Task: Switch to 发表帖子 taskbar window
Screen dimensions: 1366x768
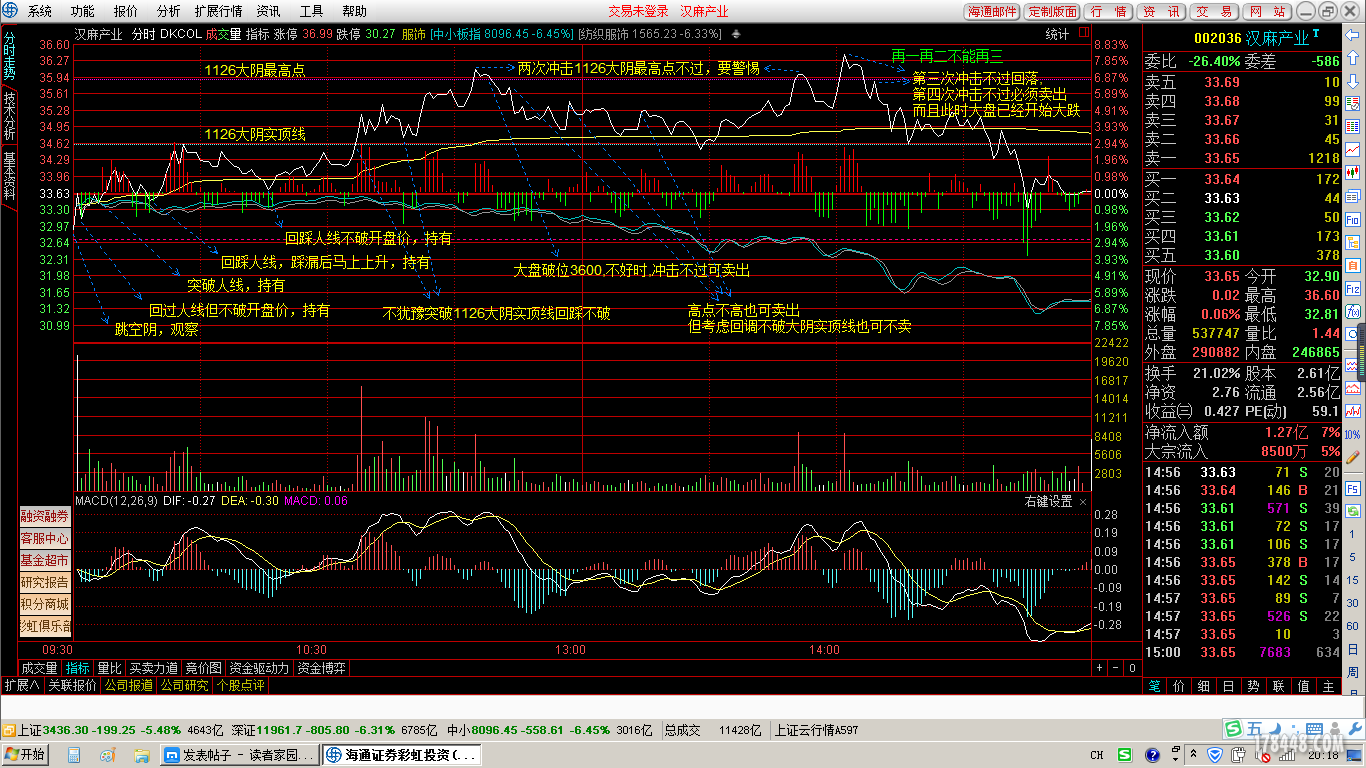Action: pyautogui.click(x=240, y=755)
